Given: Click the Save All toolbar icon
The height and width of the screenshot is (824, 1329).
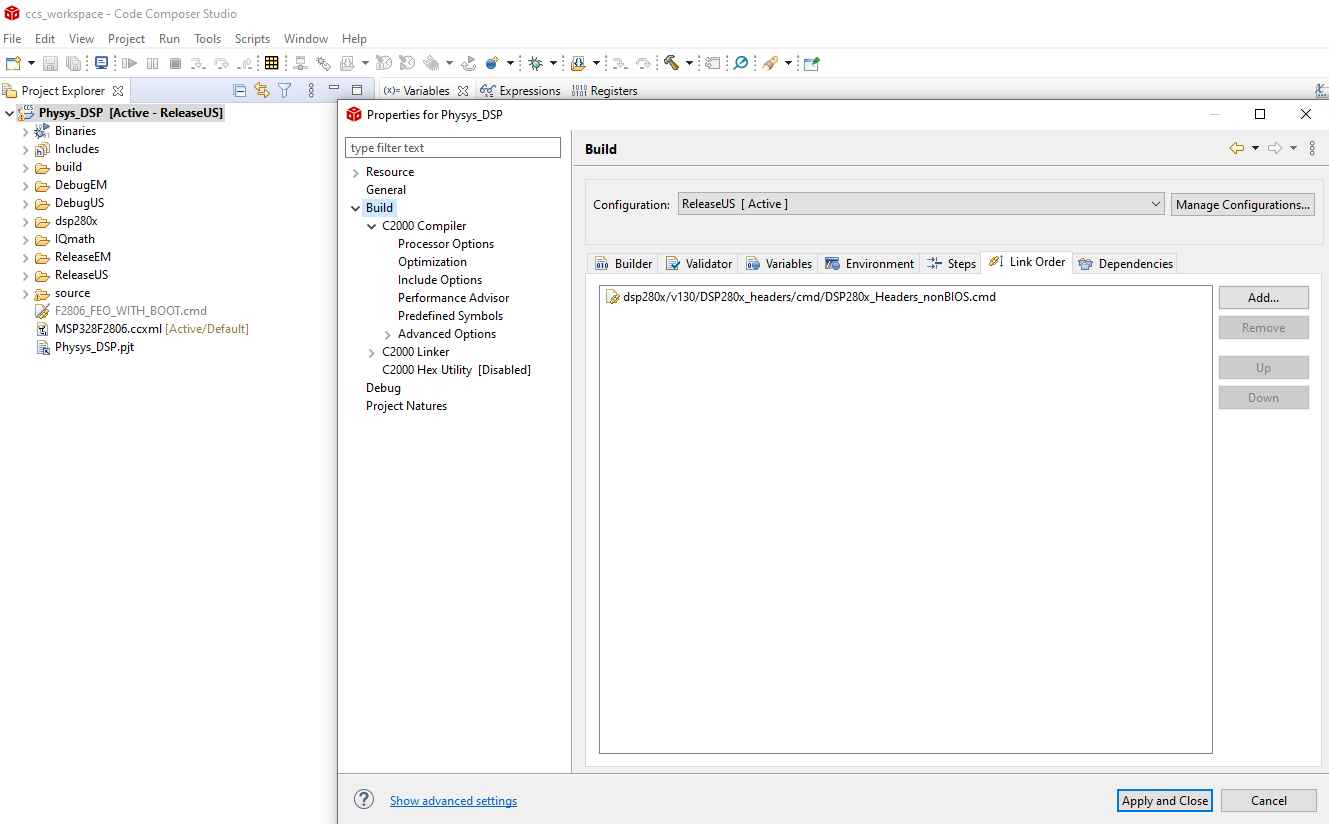Looking at the screenshot, I should (73, 63).
